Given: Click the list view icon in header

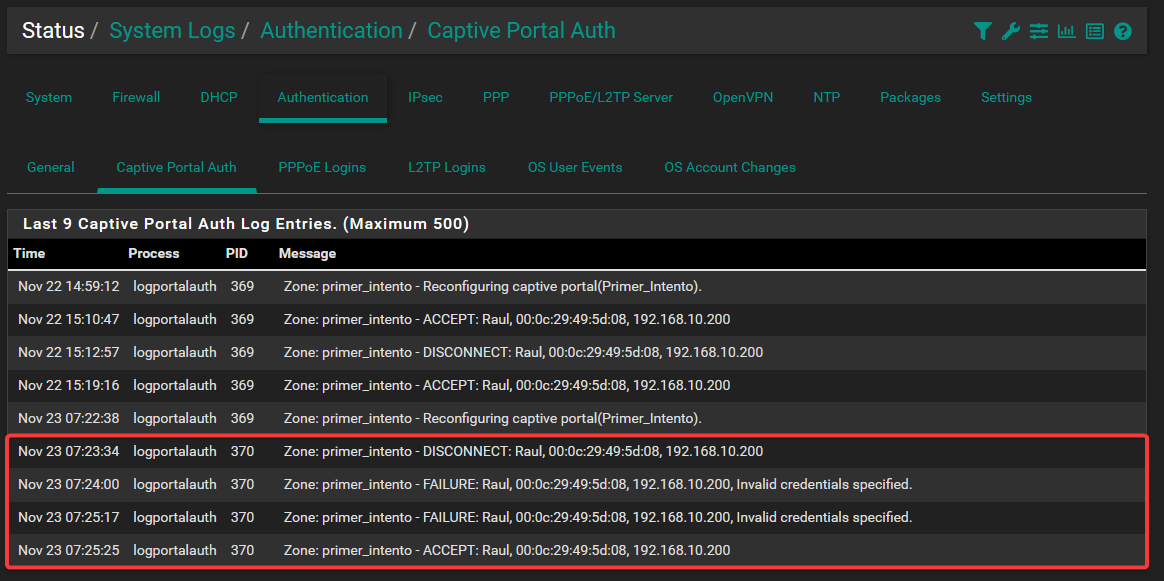Looking at the screenshot, I should pos(1095,31).
